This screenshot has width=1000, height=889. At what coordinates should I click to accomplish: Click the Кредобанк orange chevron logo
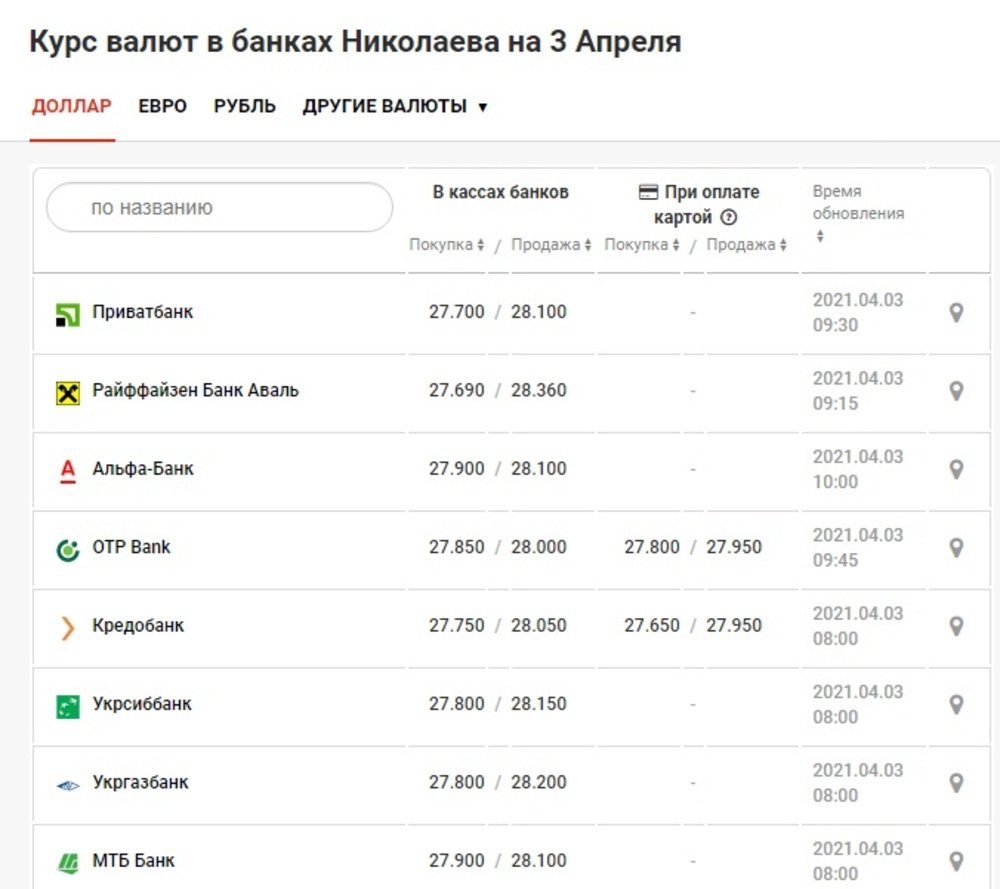68,628
